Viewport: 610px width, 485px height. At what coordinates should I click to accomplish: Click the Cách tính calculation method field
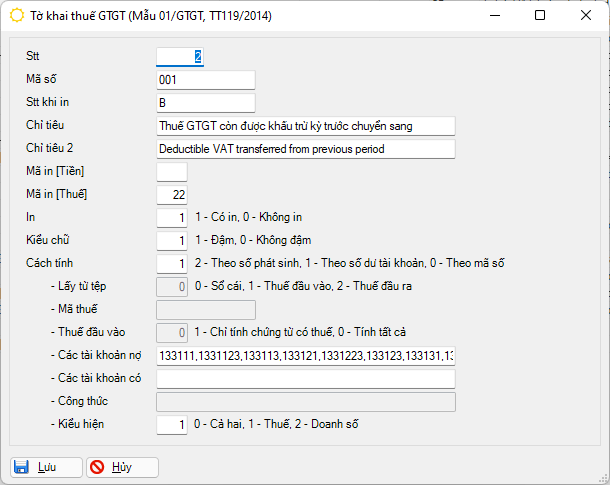[x=172, y=264]
